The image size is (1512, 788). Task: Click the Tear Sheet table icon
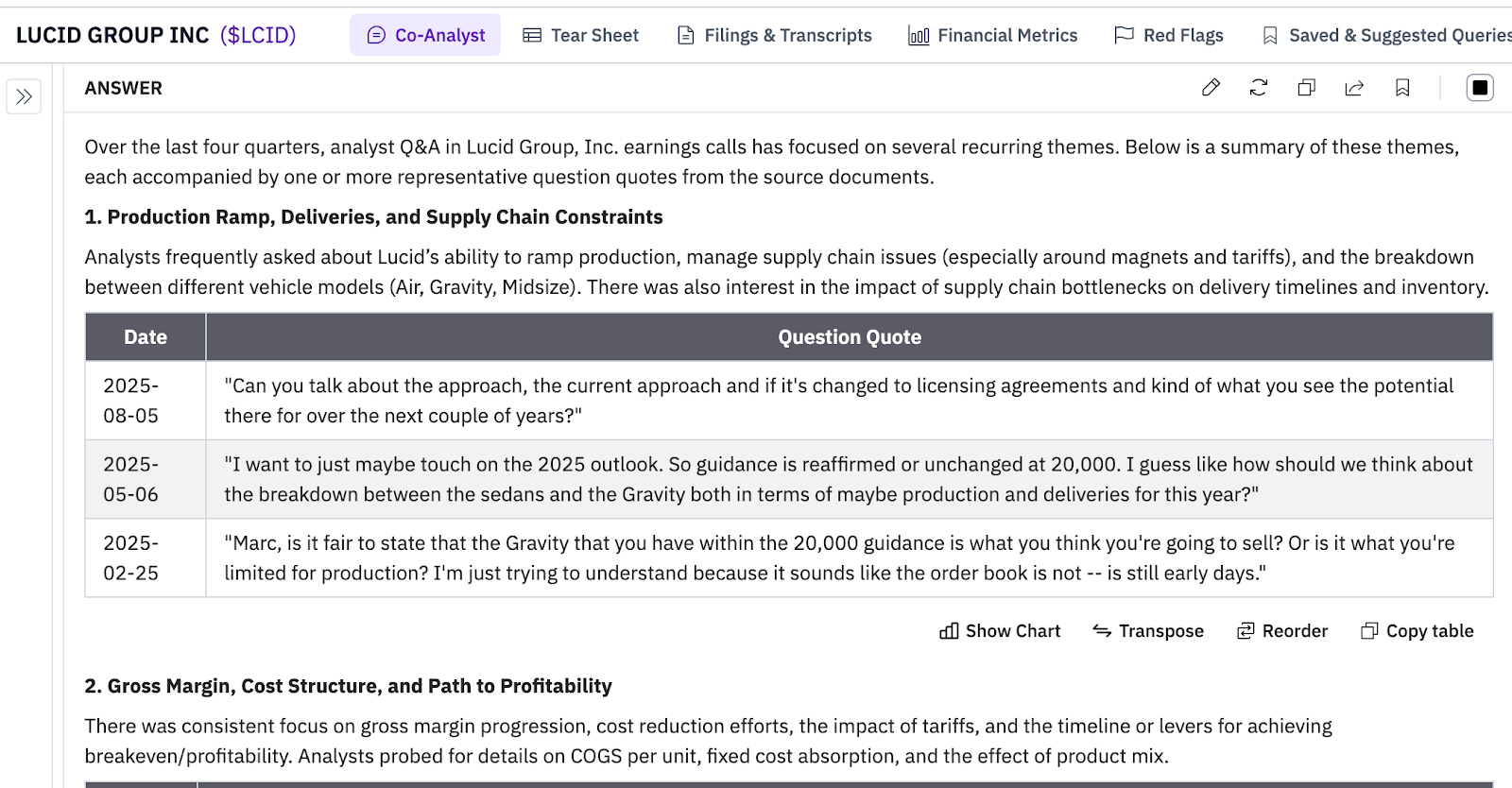(532, 35)
